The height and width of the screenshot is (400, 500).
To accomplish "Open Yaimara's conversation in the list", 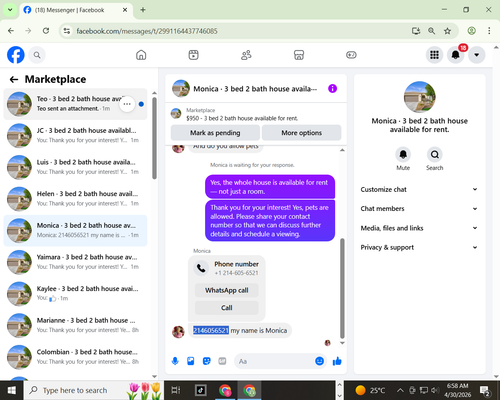I will pyautogui.click(x=75, y=262).
